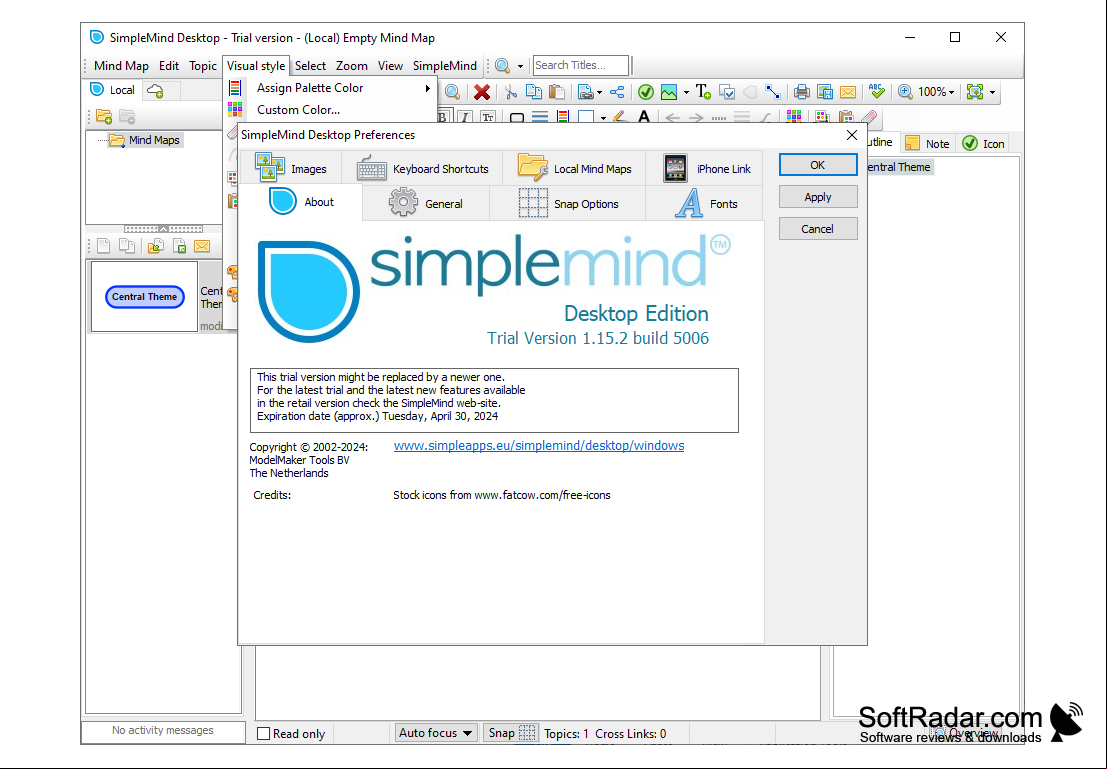This screenshot has width=1107, height=769.
Task: Click the duplicate mind map pages icon
Action: 127,246
